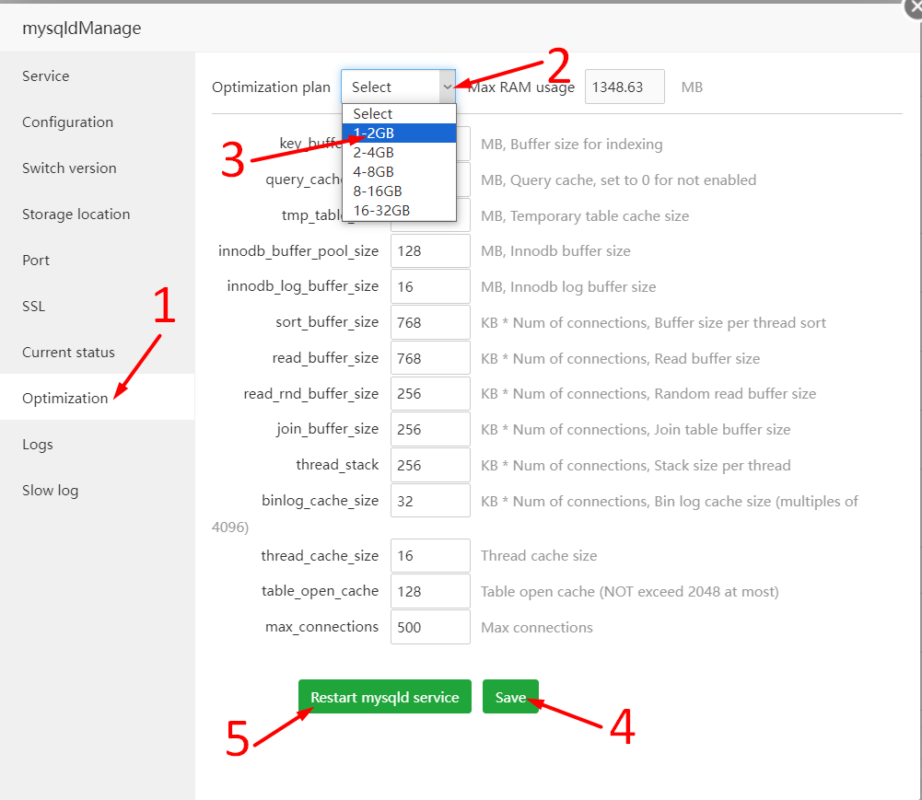The image size is (922, 800).
Task: Focus the innodb_buffer_pool_size field
Action: coord(430,251)
